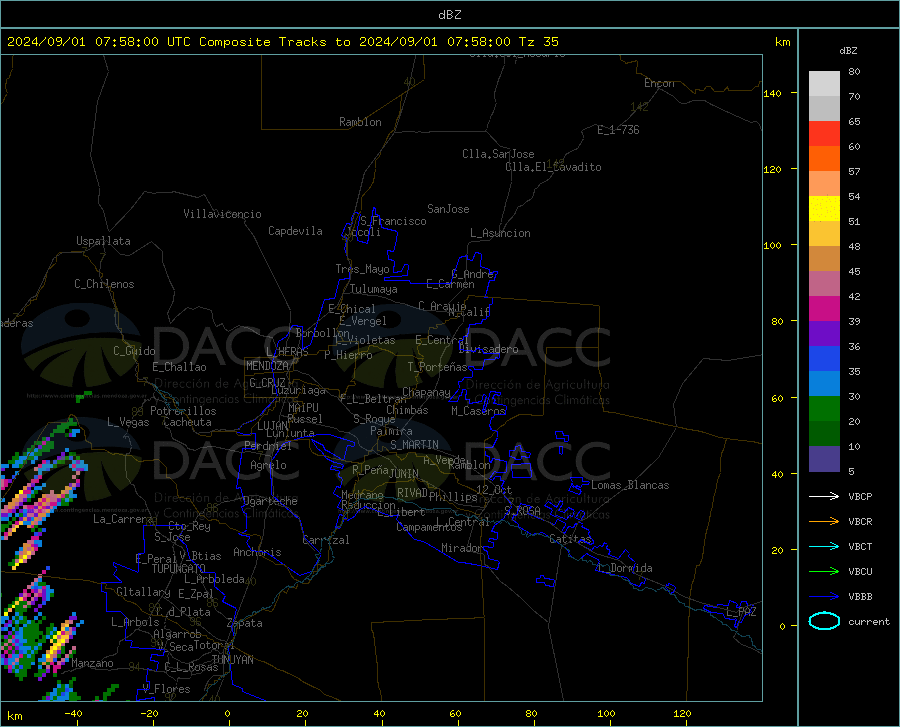900x727 pixels.
Task: Click the Manzano map label
Action: 92,663
